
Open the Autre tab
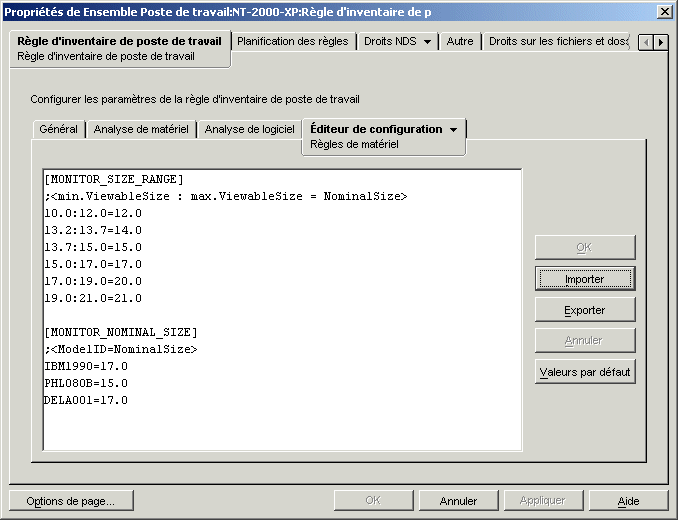pos(460,41)
